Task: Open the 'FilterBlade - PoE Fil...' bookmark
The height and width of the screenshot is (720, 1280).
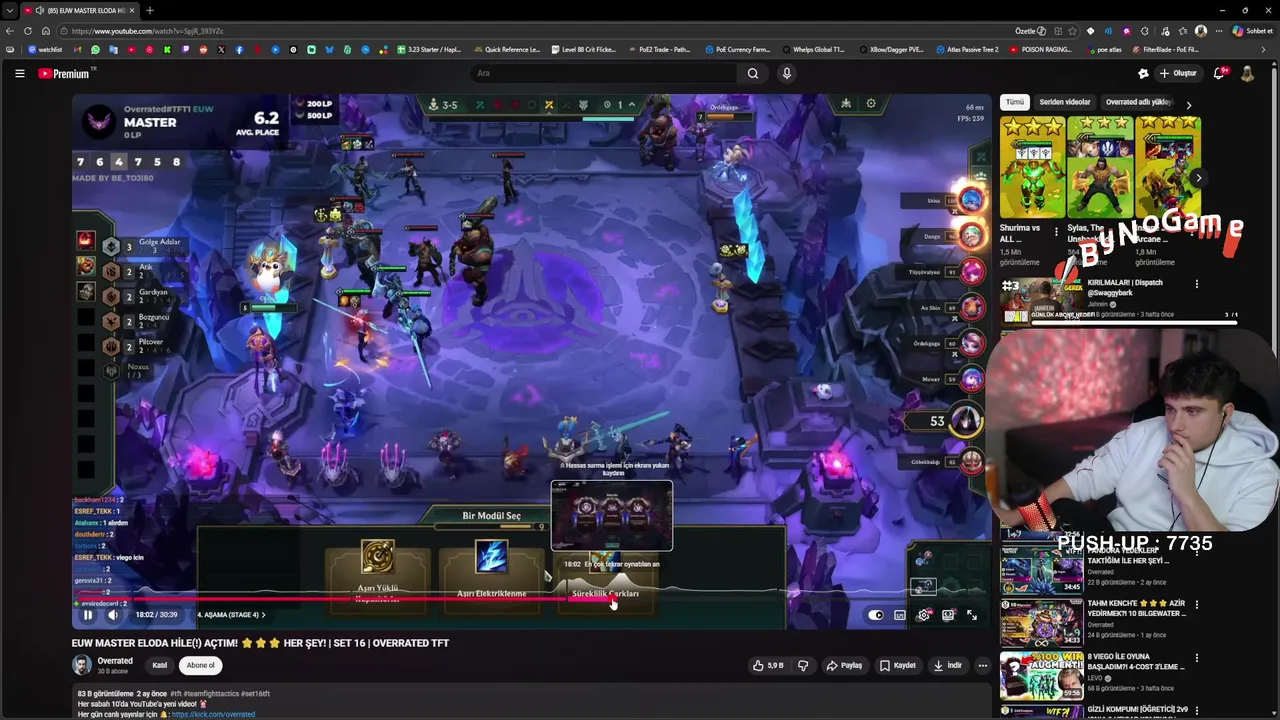Action: (1167, 49)
